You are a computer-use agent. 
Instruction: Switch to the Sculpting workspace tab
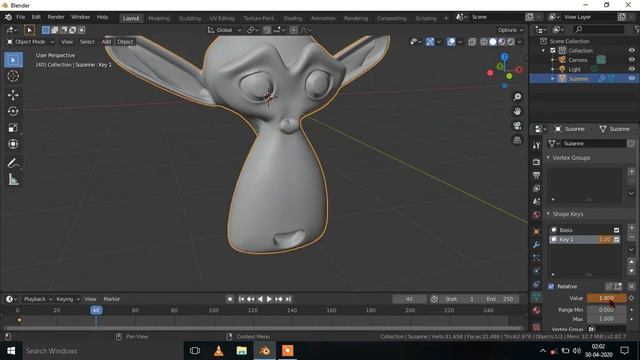(190, 18)
